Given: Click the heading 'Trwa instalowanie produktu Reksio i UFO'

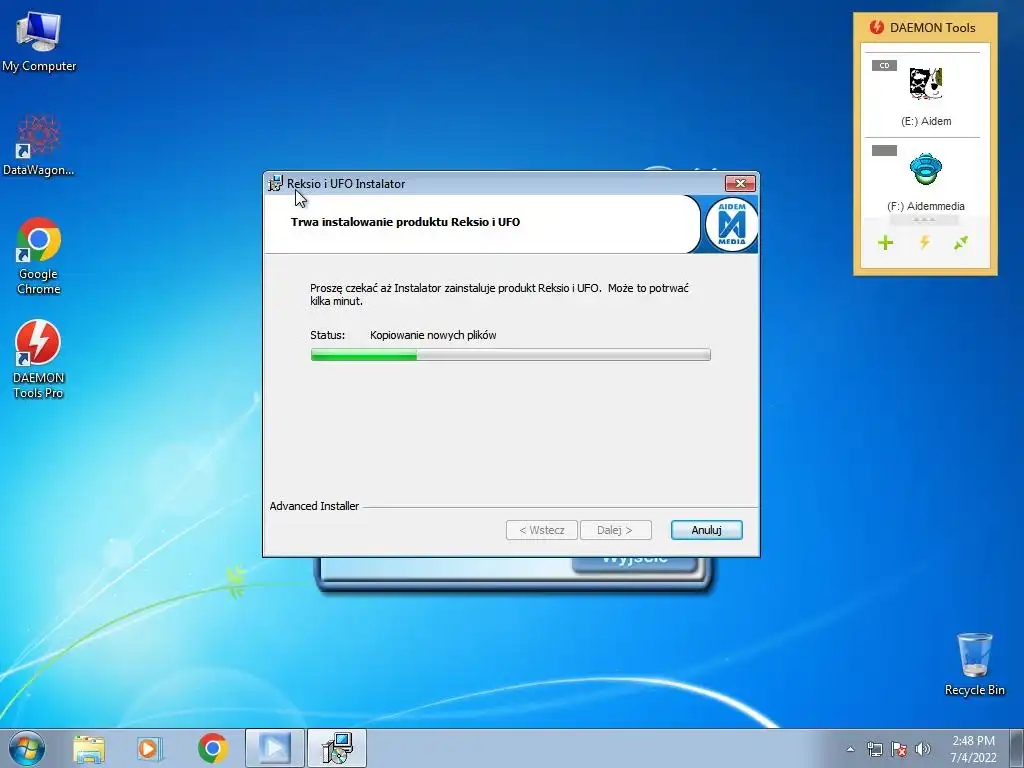Looking at the screenshot, I should pyautogui.click(x=405, y=222).
